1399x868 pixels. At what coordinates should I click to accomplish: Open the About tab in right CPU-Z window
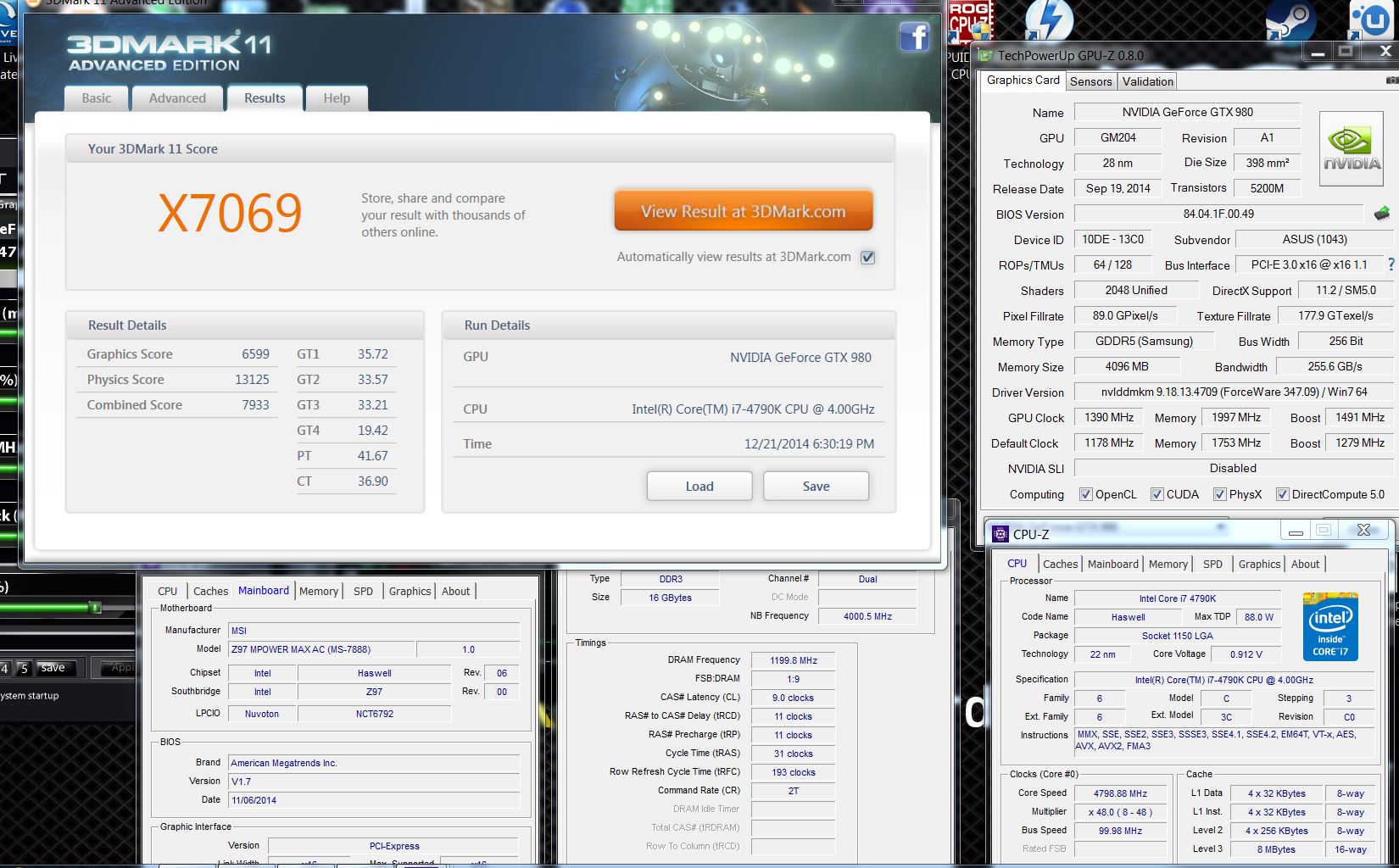[1305, 564]
